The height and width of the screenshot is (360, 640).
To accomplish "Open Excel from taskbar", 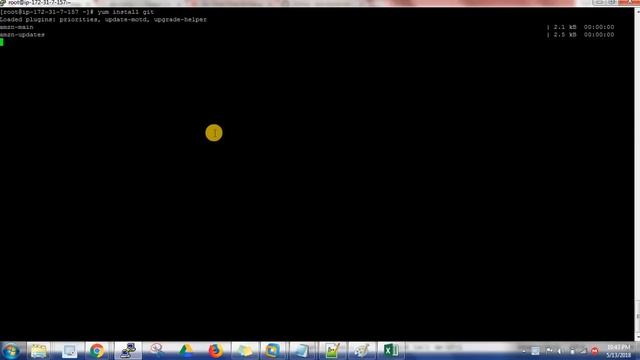I will (391, 351).
